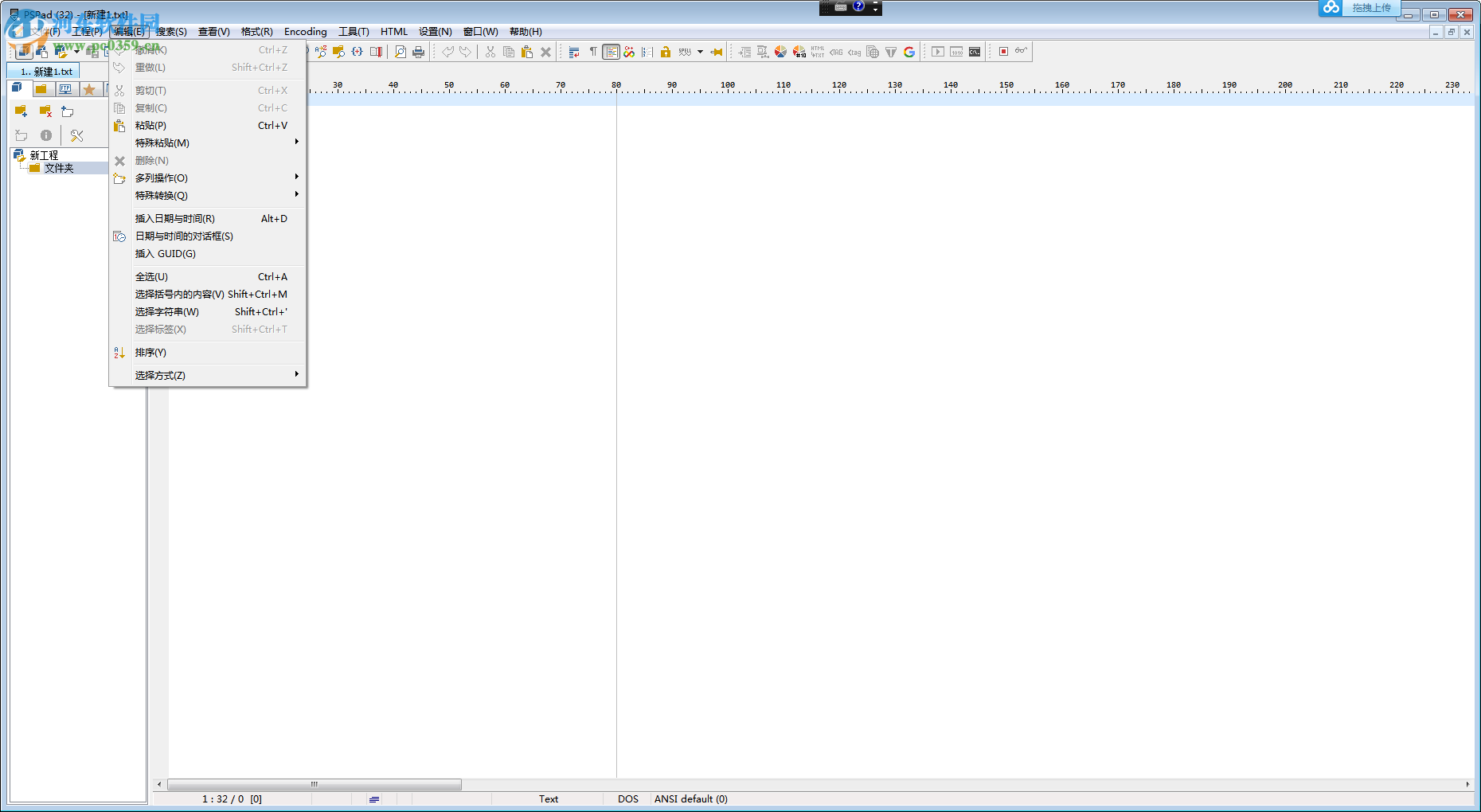Image resolution: width=1481 pixels, height=812 pixels.
Task: Toggle the project panel cube button
Action: [25, 52]
